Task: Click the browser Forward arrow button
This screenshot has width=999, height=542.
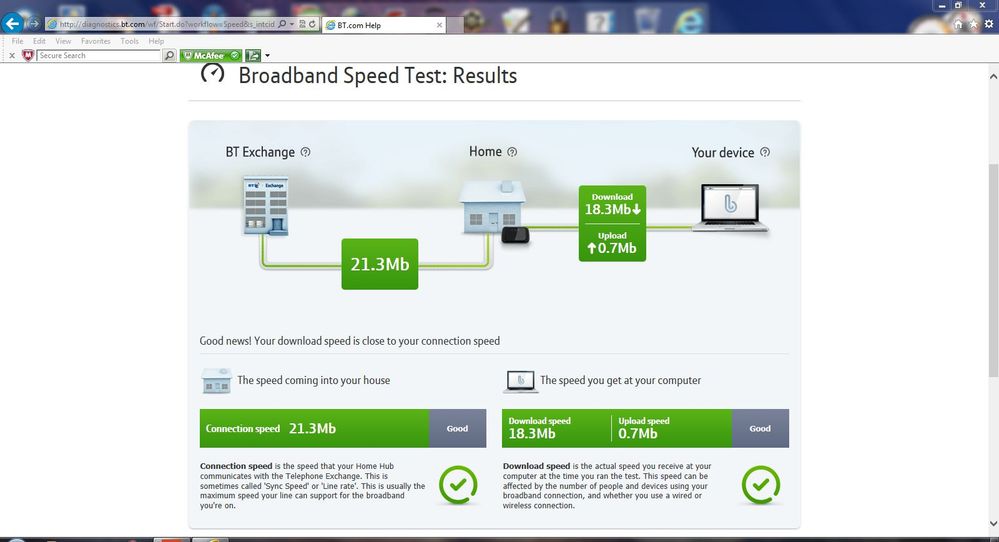Action: (x=34, y=24)
